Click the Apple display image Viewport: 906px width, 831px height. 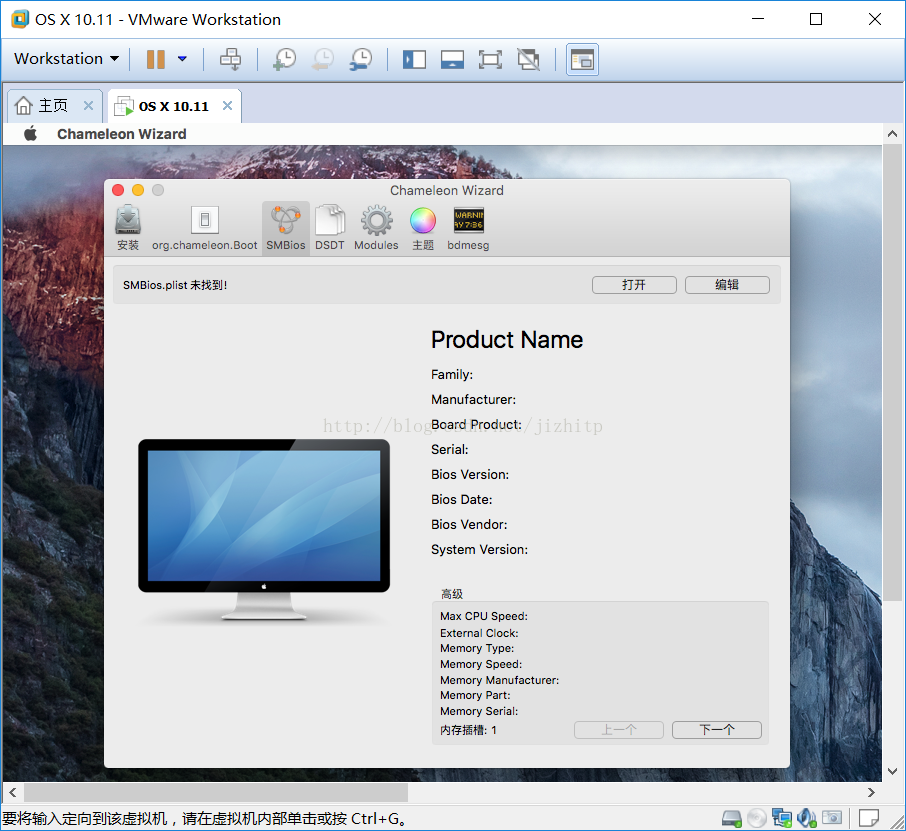(264, 529)
